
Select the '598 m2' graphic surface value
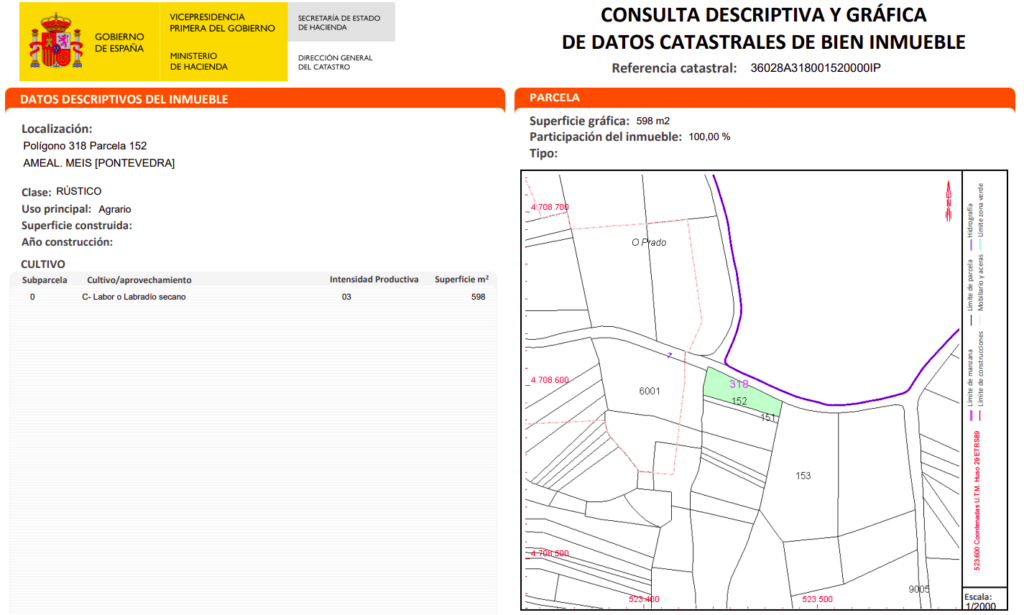[652, 121]
